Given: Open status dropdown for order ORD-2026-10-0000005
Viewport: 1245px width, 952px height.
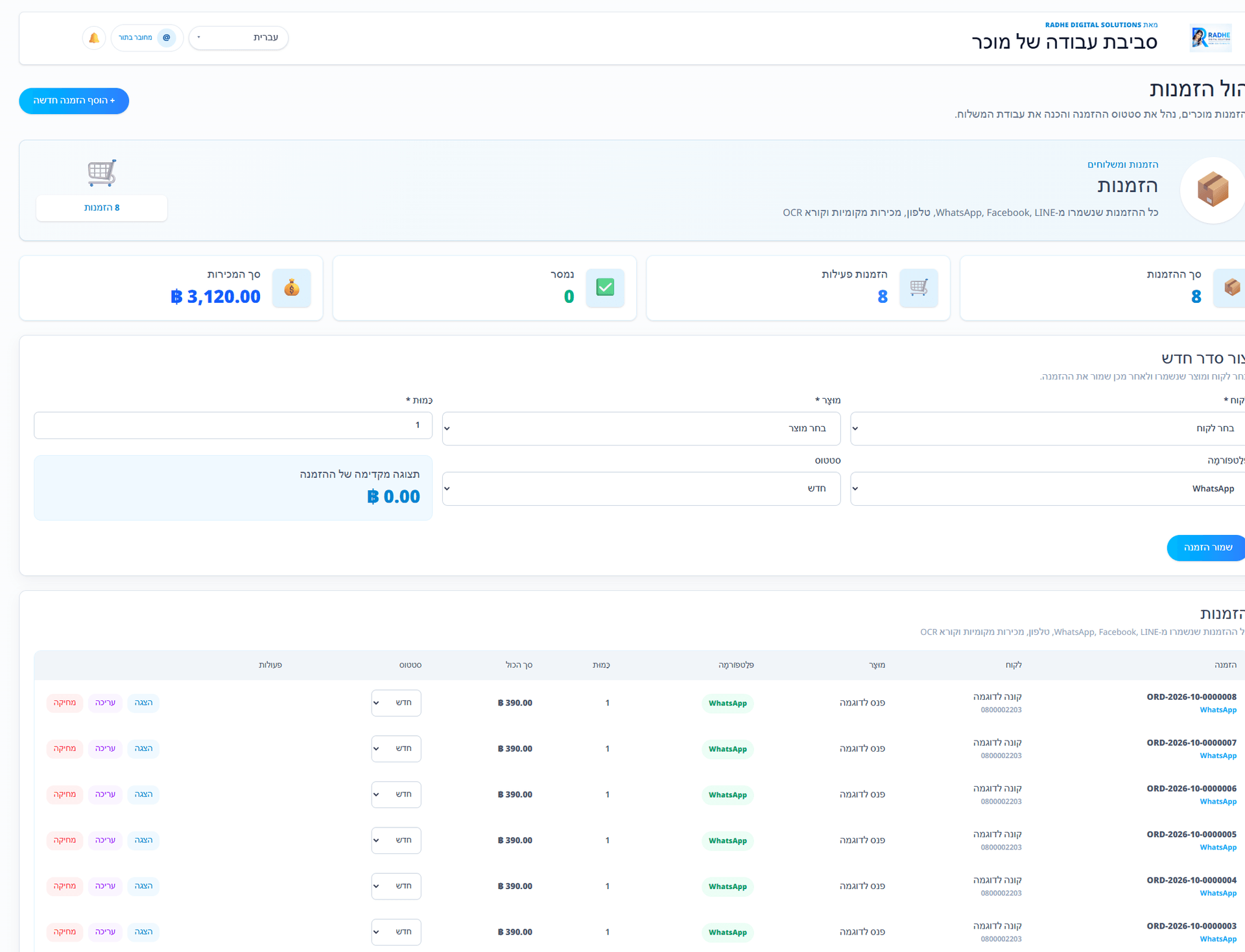Looking at the screenshot, I should click(x=396, y=840).
